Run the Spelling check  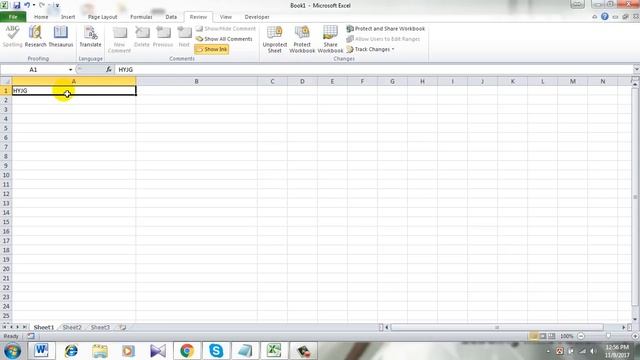point(12,36)
